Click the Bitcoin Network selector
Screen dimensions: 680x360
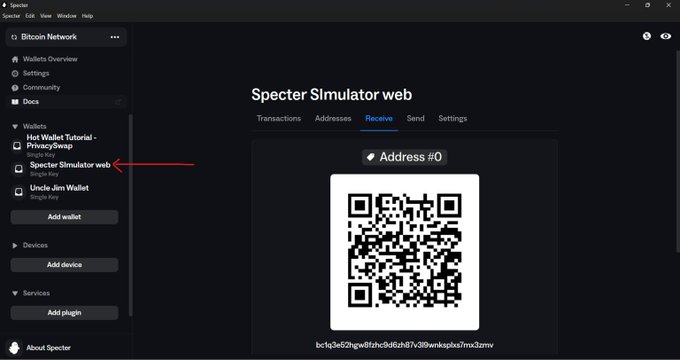[x=66, y=37]
